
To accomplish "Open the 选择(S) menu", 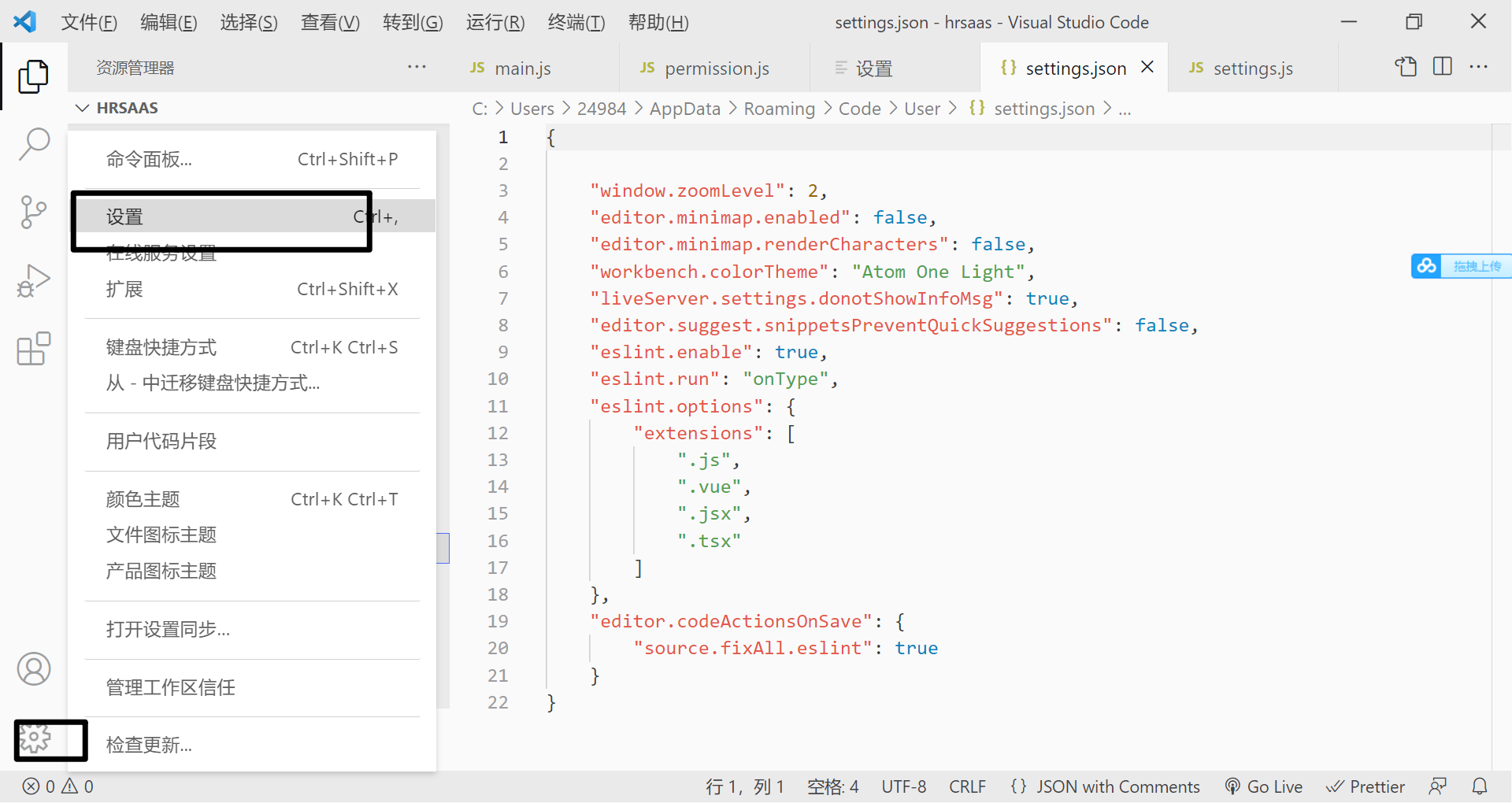I will [x=249, y=22].
